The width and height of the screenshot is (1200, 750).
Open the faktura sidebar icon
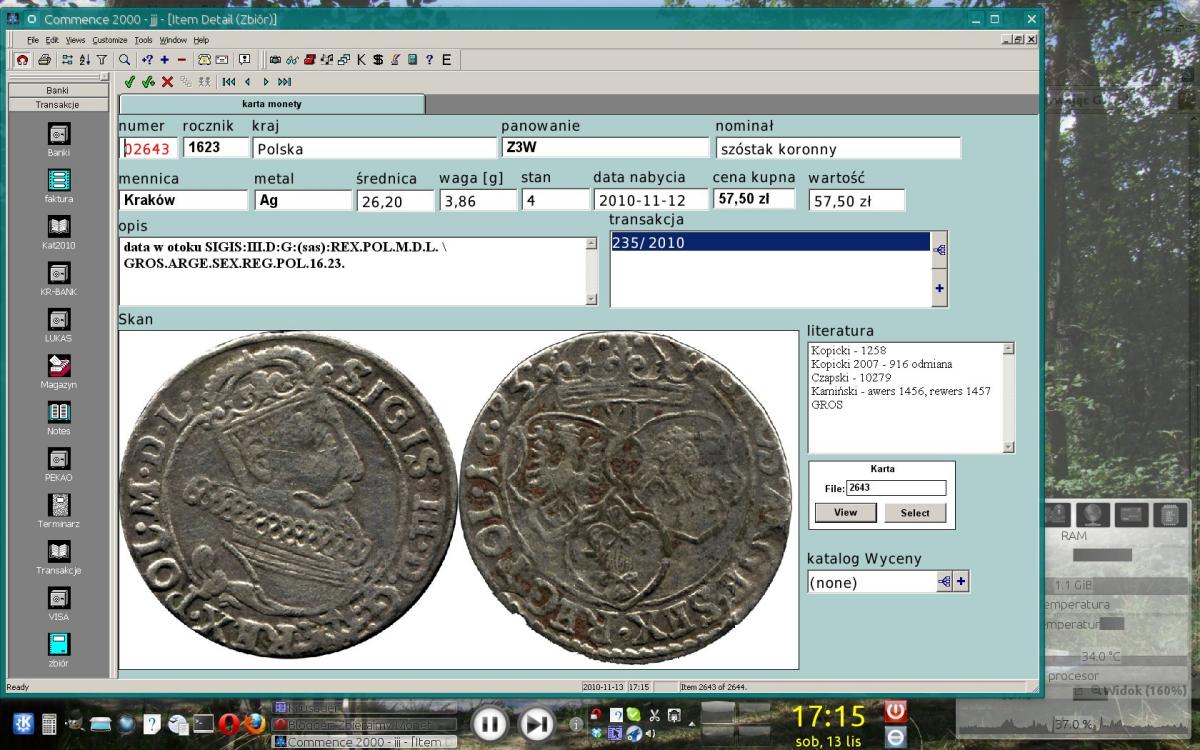point(58,180)
